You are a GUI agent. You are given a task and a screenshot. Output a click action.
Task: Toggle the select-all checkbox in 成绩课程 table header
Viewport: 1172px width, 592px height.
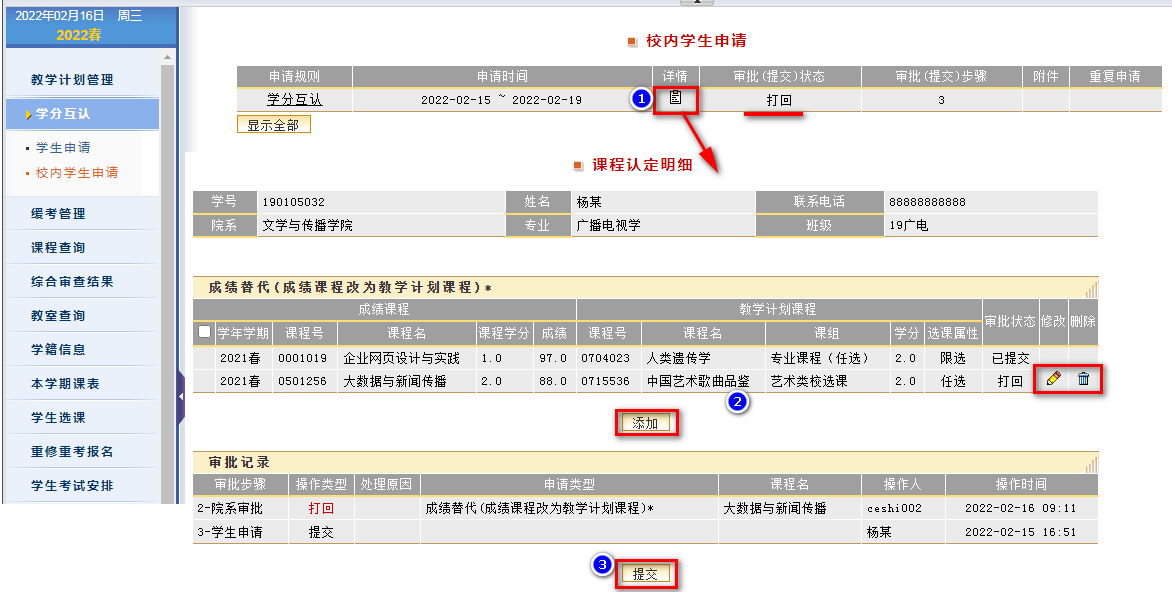click(x=205, y=331)
